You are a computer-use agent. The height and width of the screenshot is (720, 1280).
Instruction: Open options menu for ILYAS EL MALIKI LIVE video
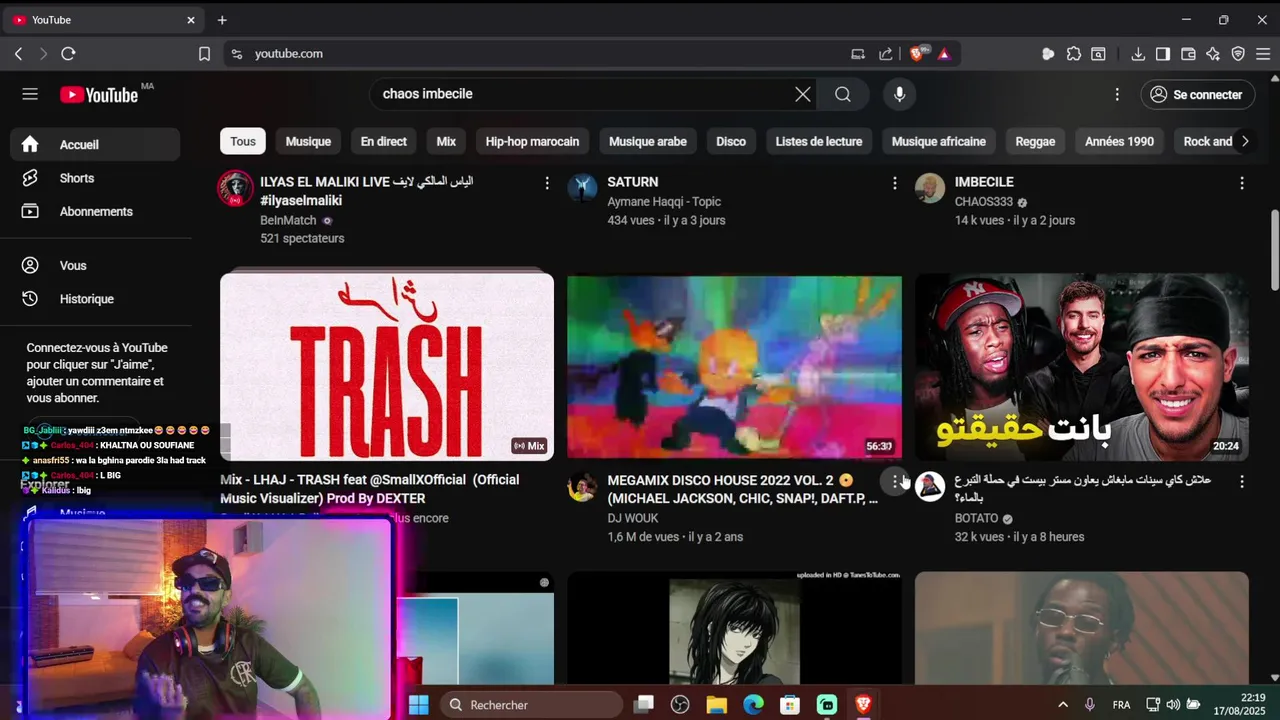point(546,183)
